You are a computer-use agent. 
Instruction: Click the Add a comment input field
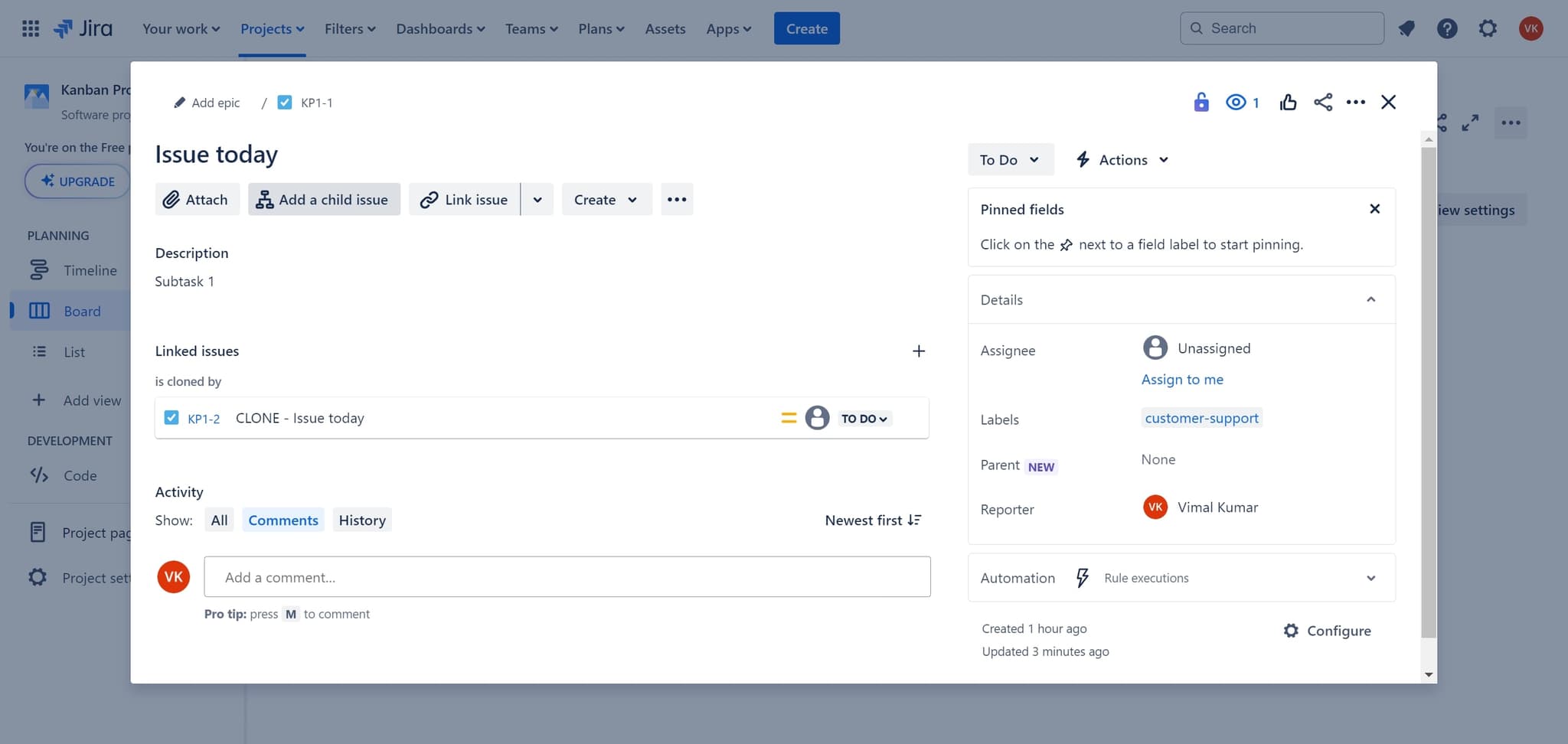(x=567, y=577)
